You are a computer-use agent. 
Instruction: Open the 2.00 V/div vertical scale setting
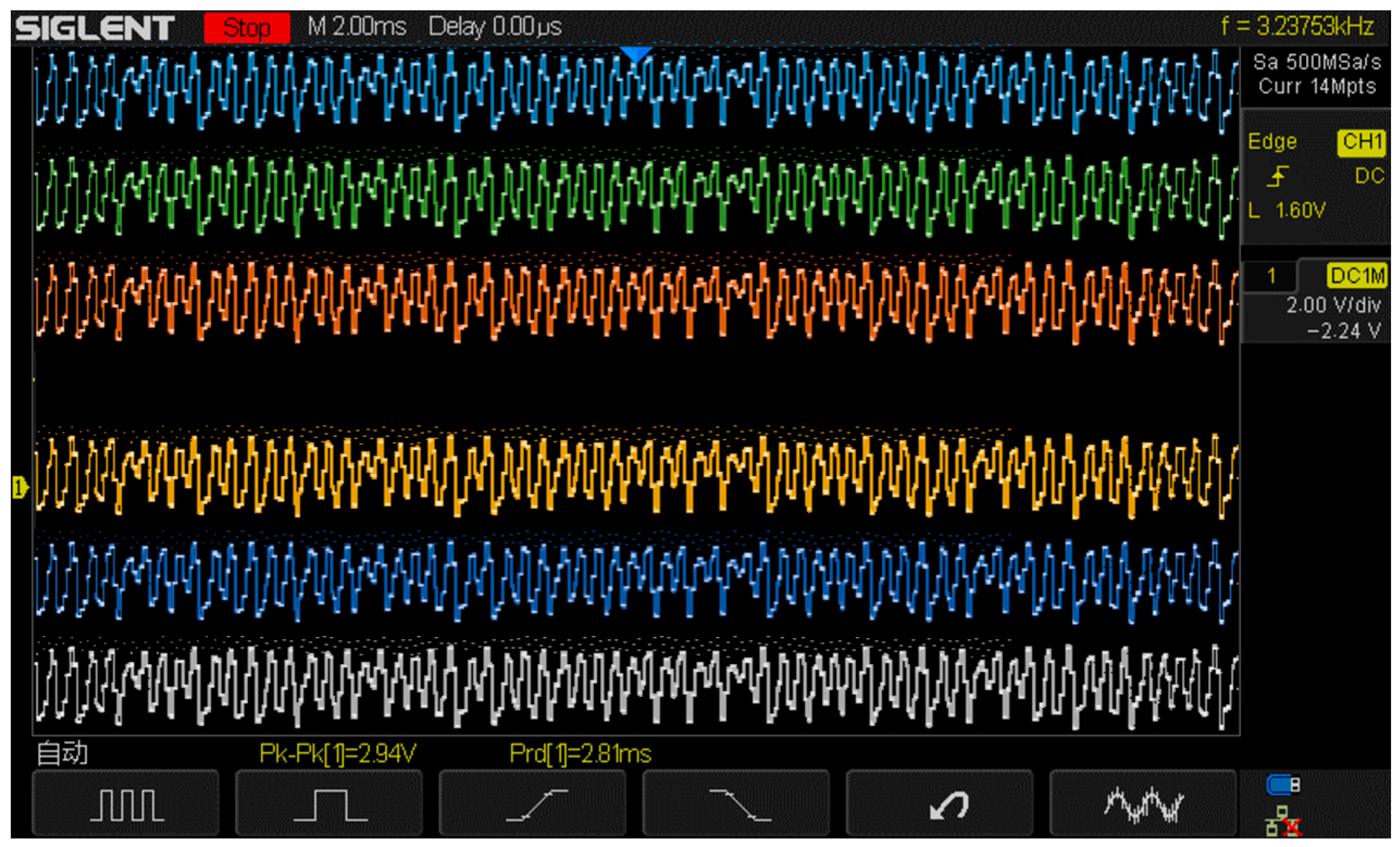click(1333, 306)
